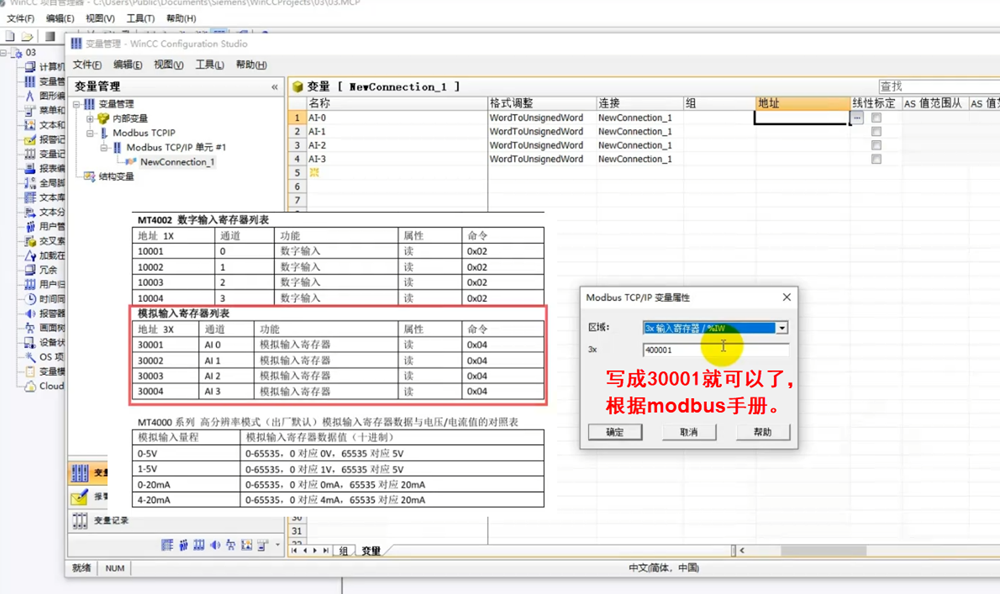Click horizontal scrollbar thumb in variable grid
Viewport: 1000px width, 594px height.
coord(823,550)
